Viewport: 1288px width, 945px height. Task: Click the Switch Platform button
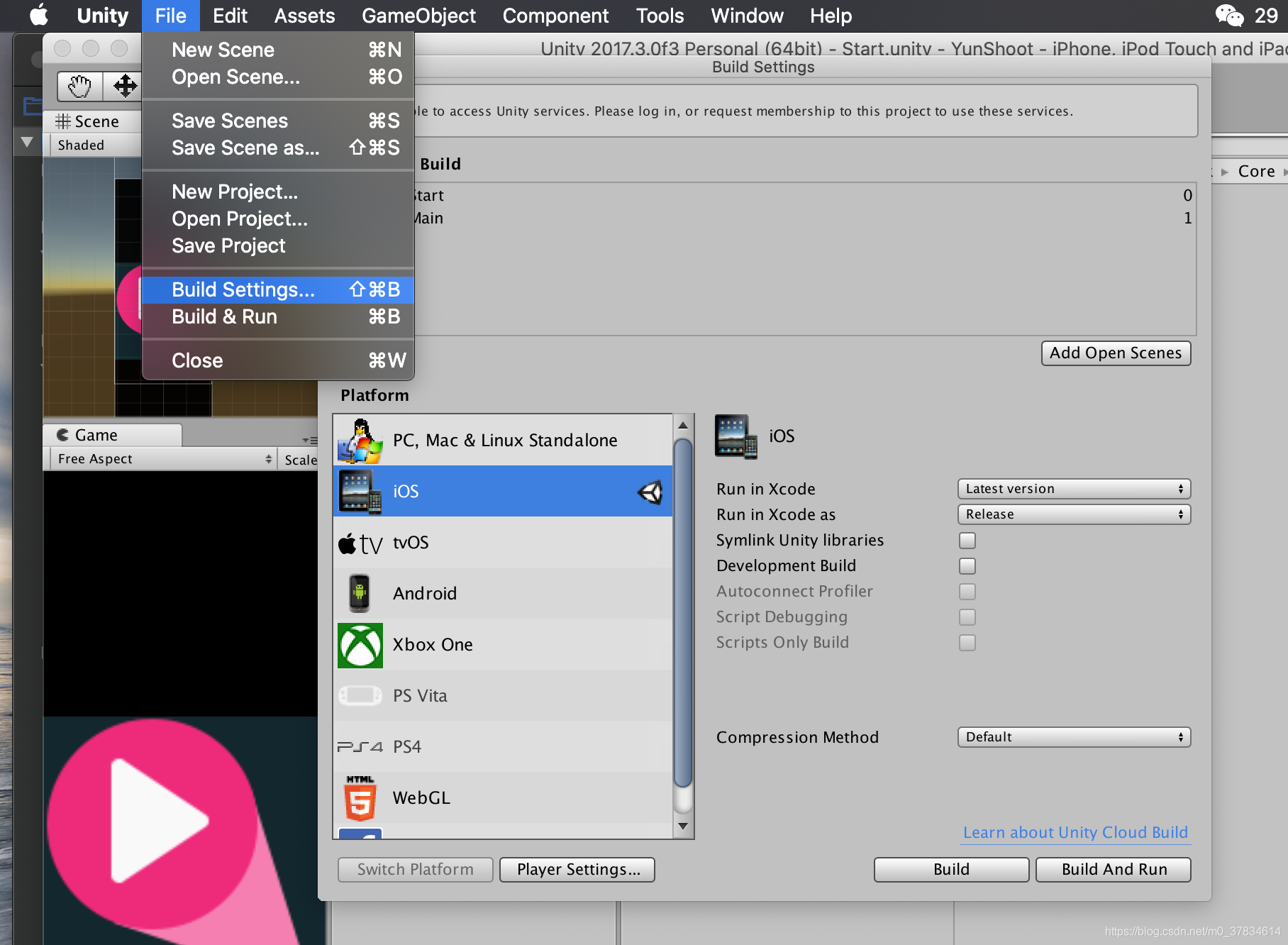coord(416,869)
